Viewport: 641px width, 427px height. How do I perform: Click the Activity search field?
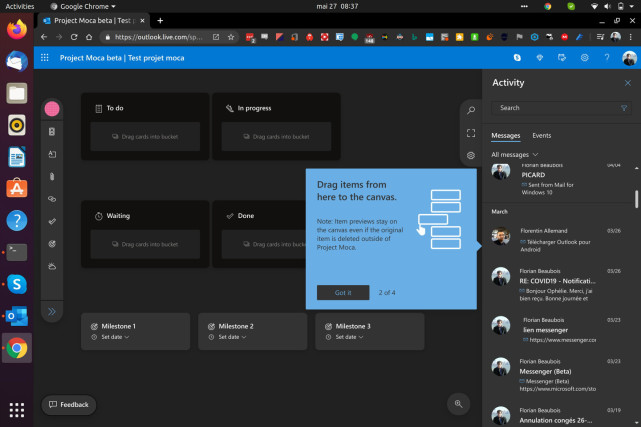click(561, 108)
